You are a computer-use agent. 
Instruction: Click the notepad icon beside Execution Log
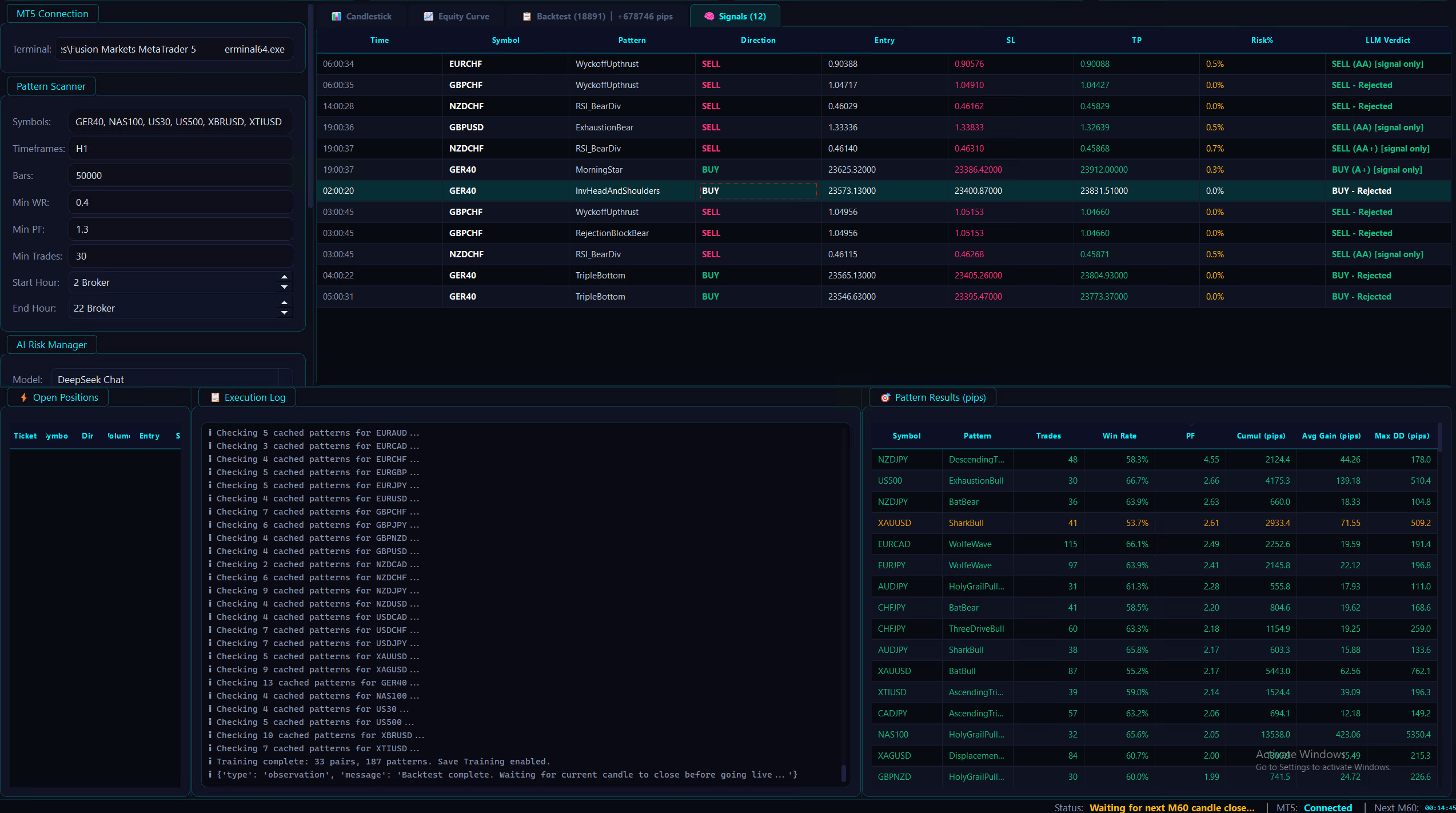[x=215, y=397]
